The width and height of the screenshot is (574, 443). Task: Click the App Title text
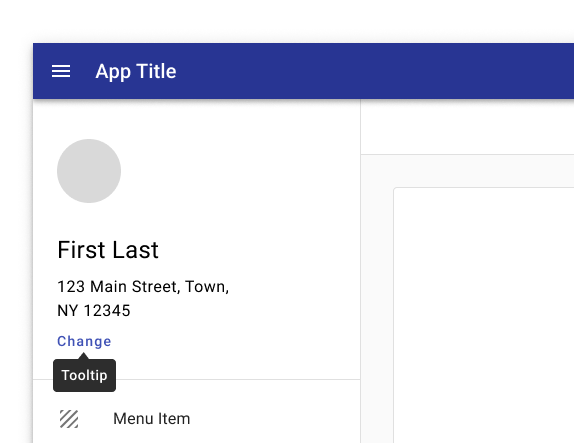(136, 71)
